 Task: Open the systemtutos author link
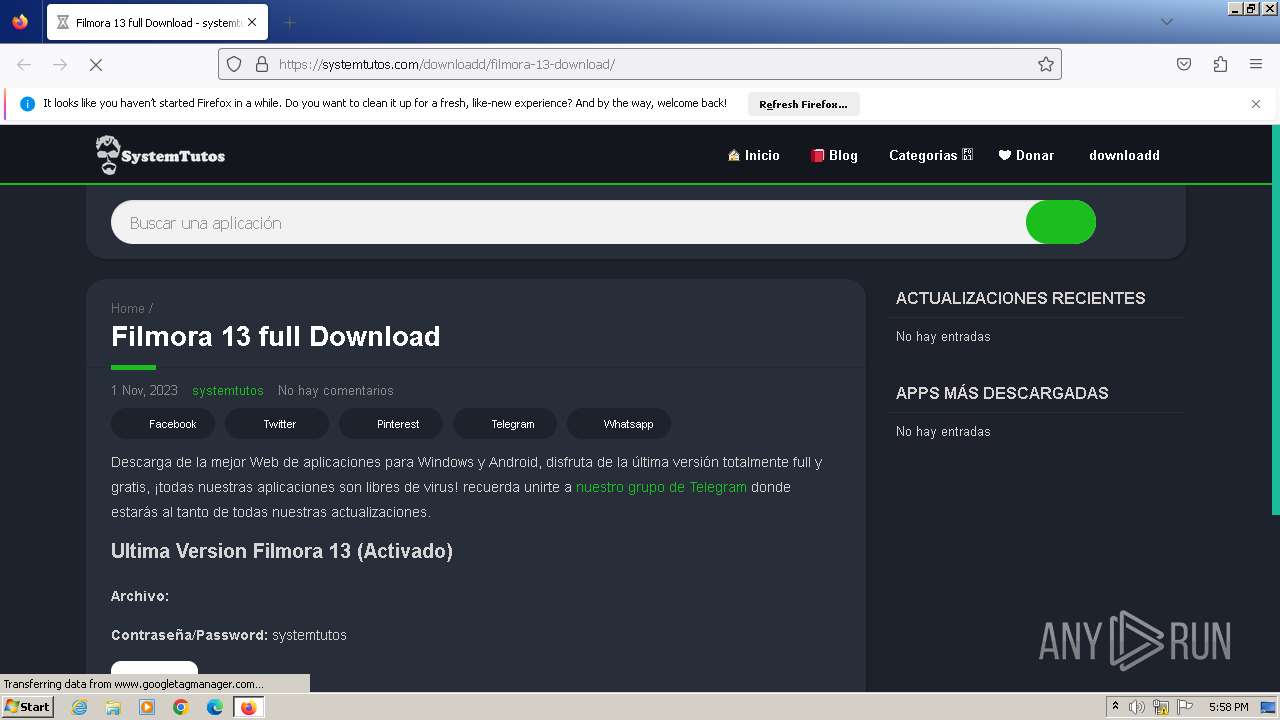click(228, 390)
